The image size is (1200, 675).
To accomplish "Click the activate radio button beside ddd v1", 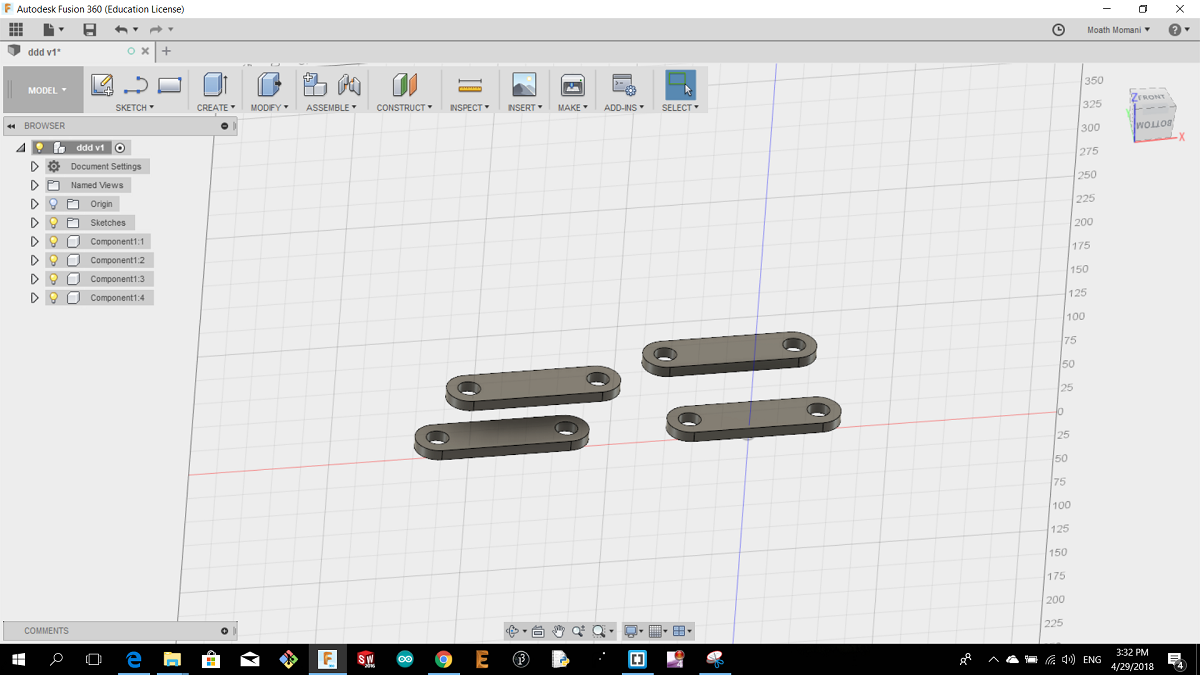I will [120, 147].
